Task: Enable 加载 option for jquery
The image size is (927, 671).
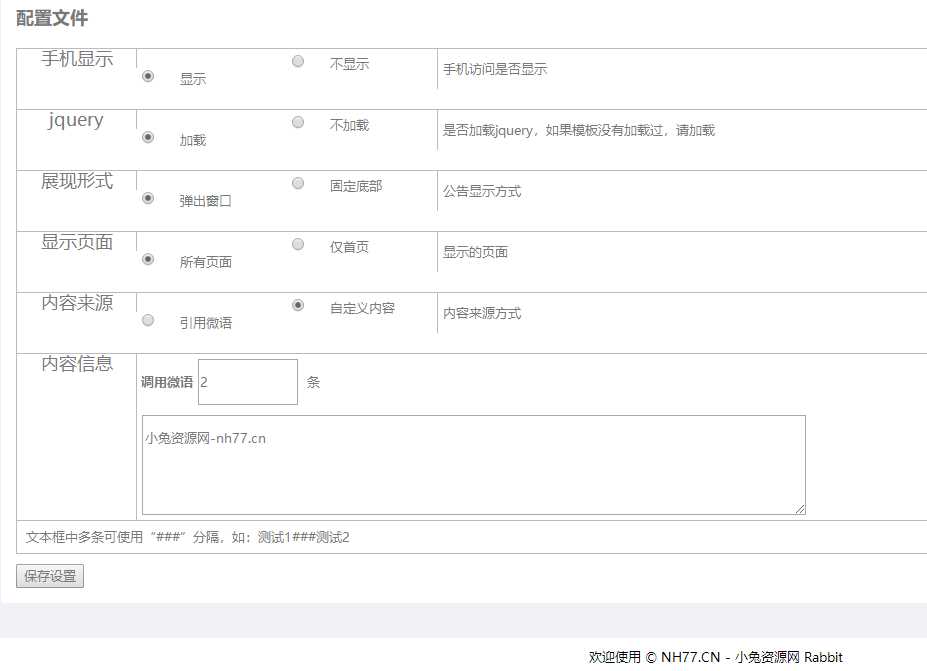Action: 148,137
